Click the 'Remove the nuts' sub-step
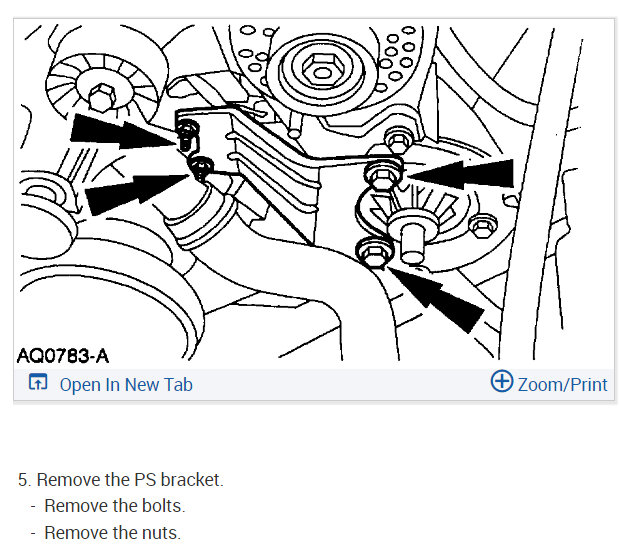619x554 pixels. pos(113,533)
